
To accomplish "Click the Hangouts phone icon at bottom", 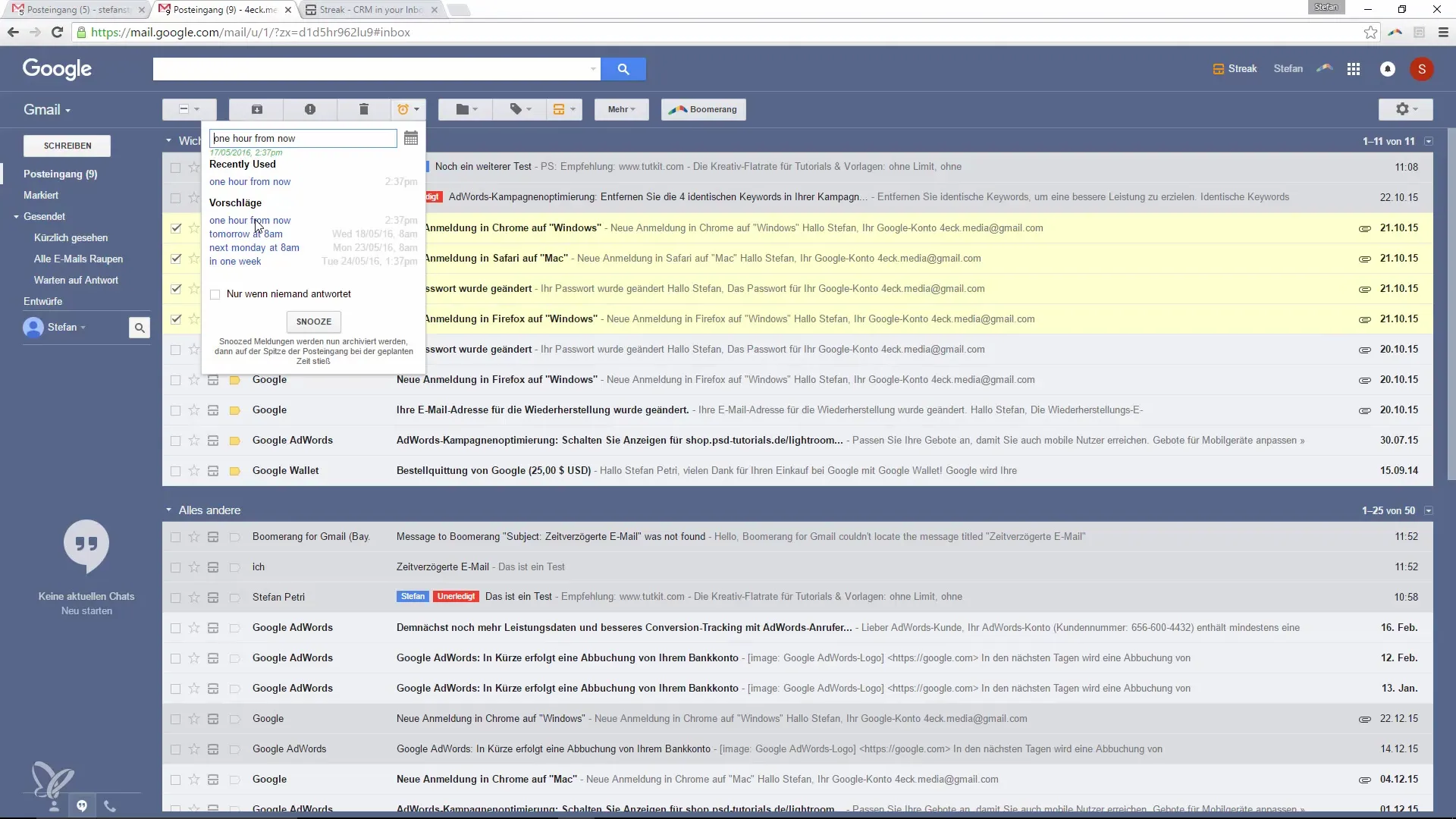I will pos(110,806).
